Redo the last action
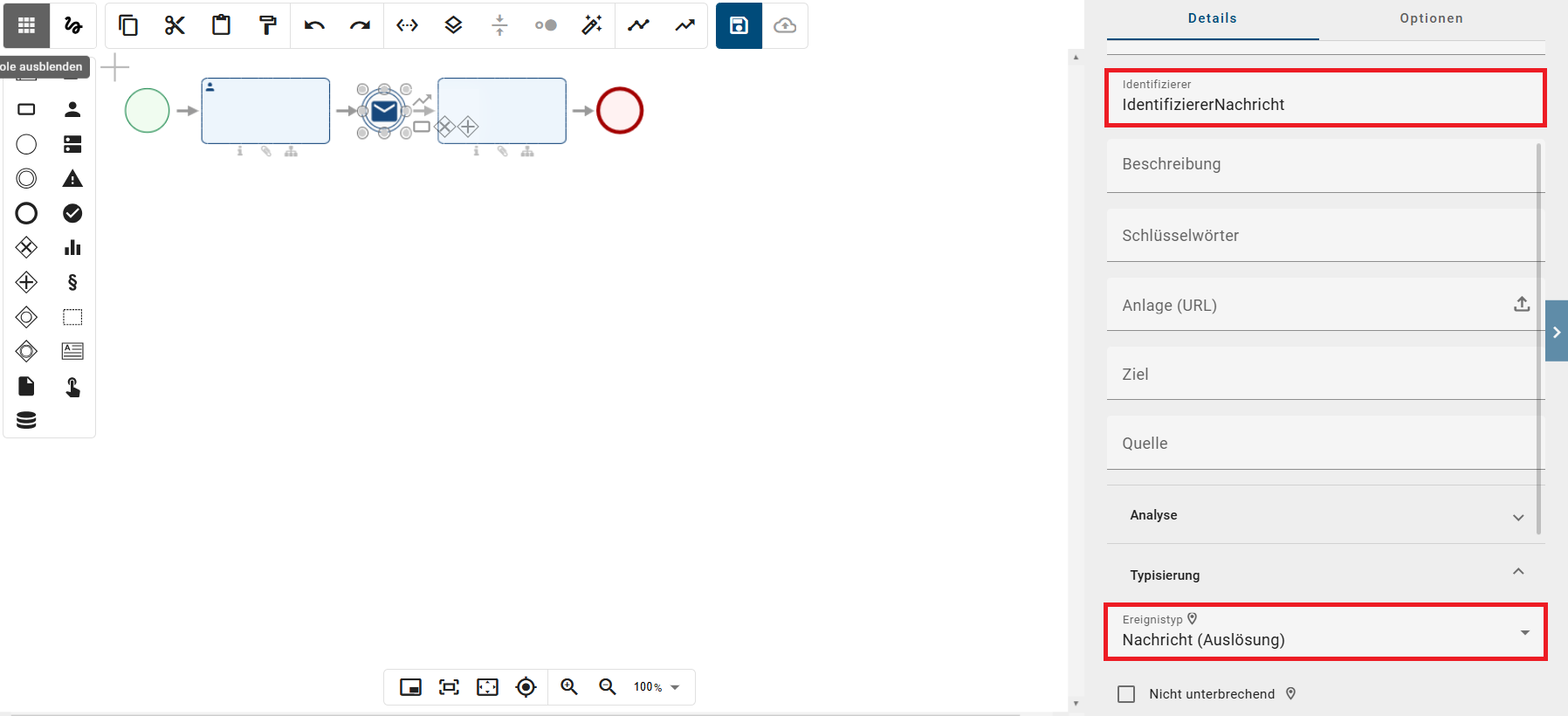Image resolution: width=1568 pixels, height=716 pixels. click(361, 25)
